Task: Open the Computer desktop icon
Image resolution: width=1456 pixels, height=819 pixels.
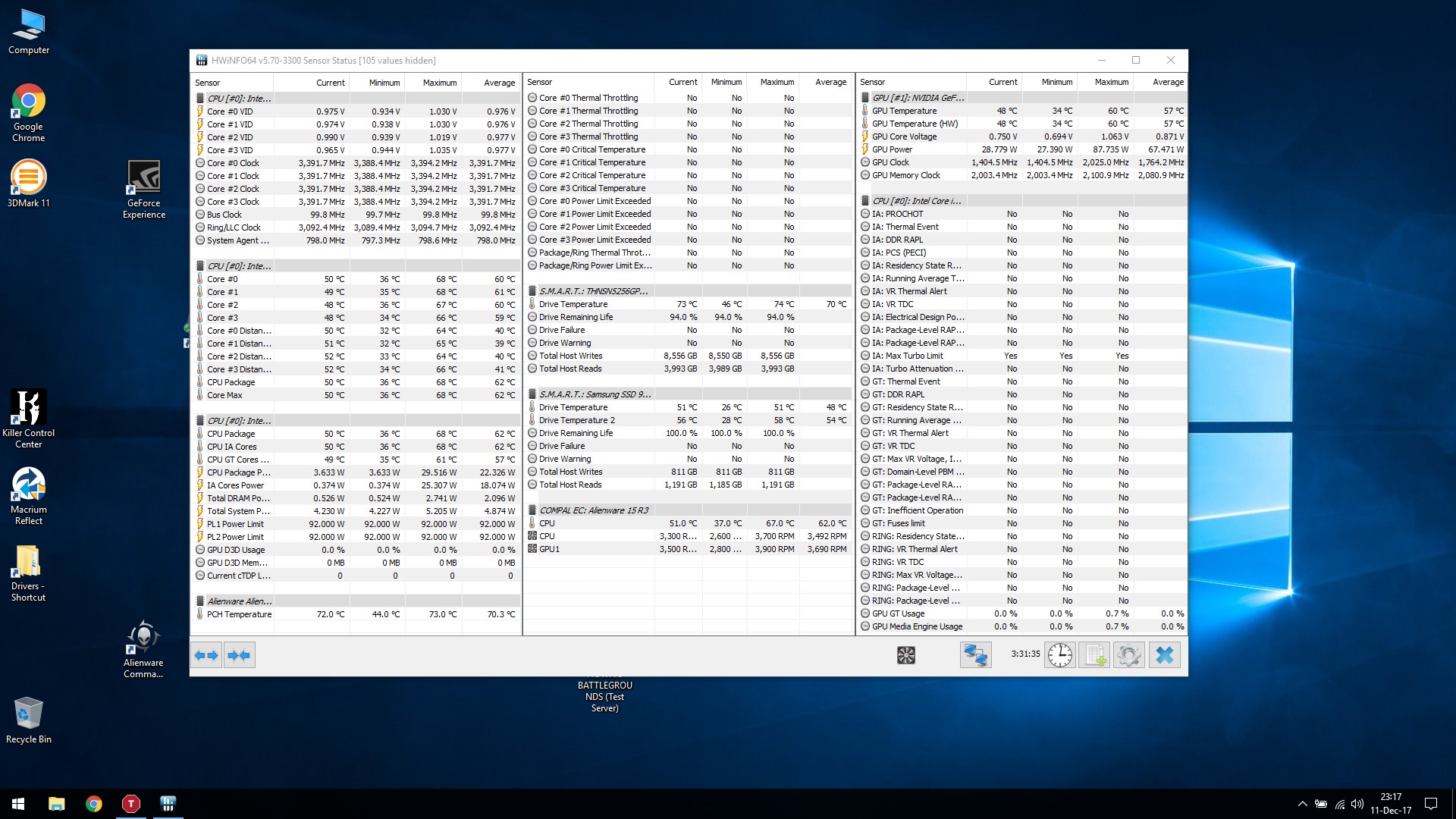Action: coord(29,32)
